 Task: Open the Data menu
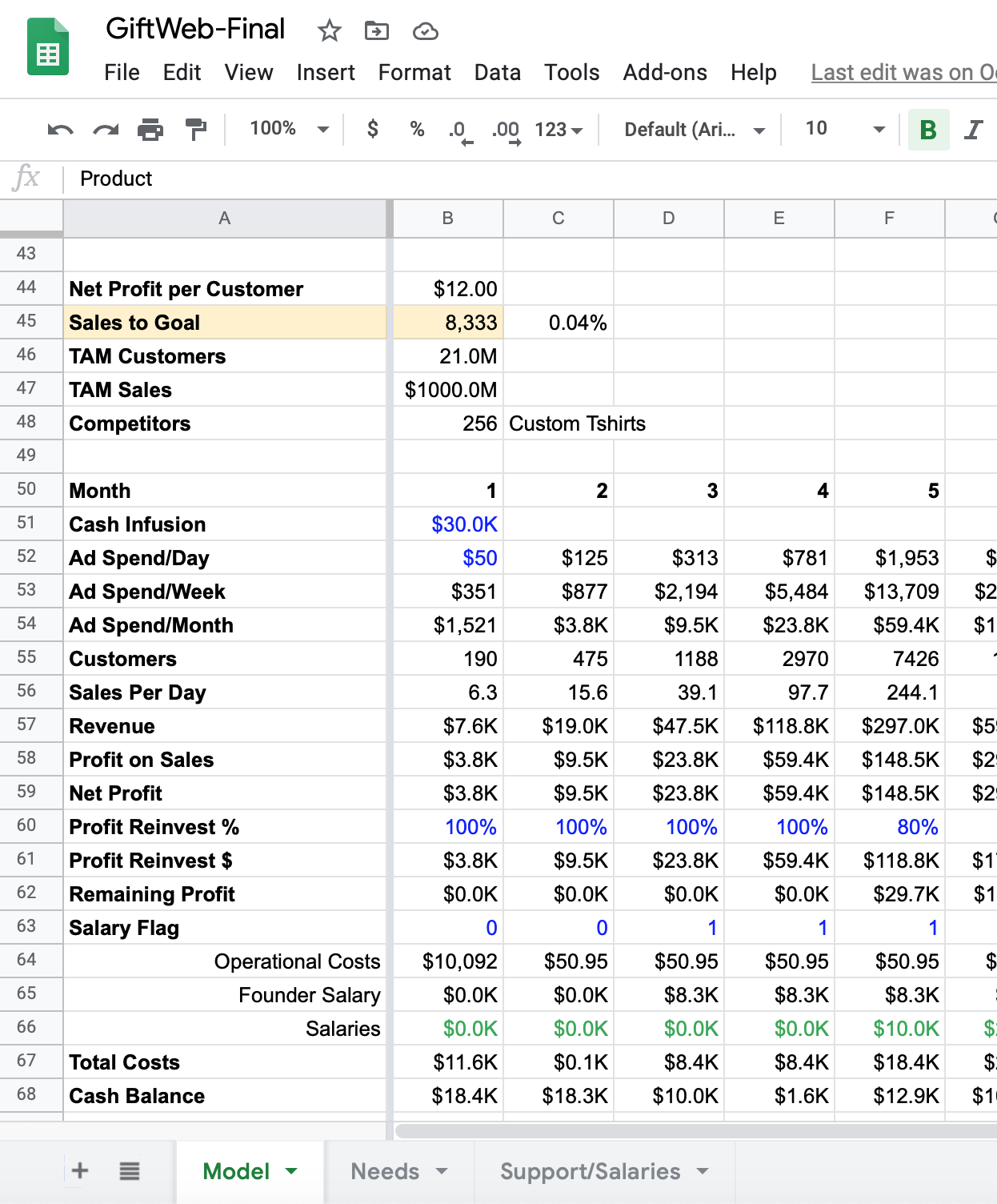[497, 72]
